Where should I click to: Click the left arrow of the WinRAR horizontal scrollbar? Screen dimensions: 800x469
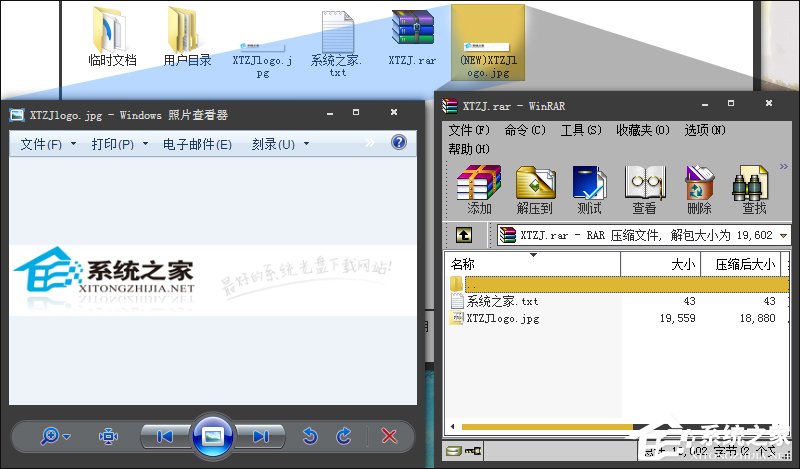[x=452, y=427]
